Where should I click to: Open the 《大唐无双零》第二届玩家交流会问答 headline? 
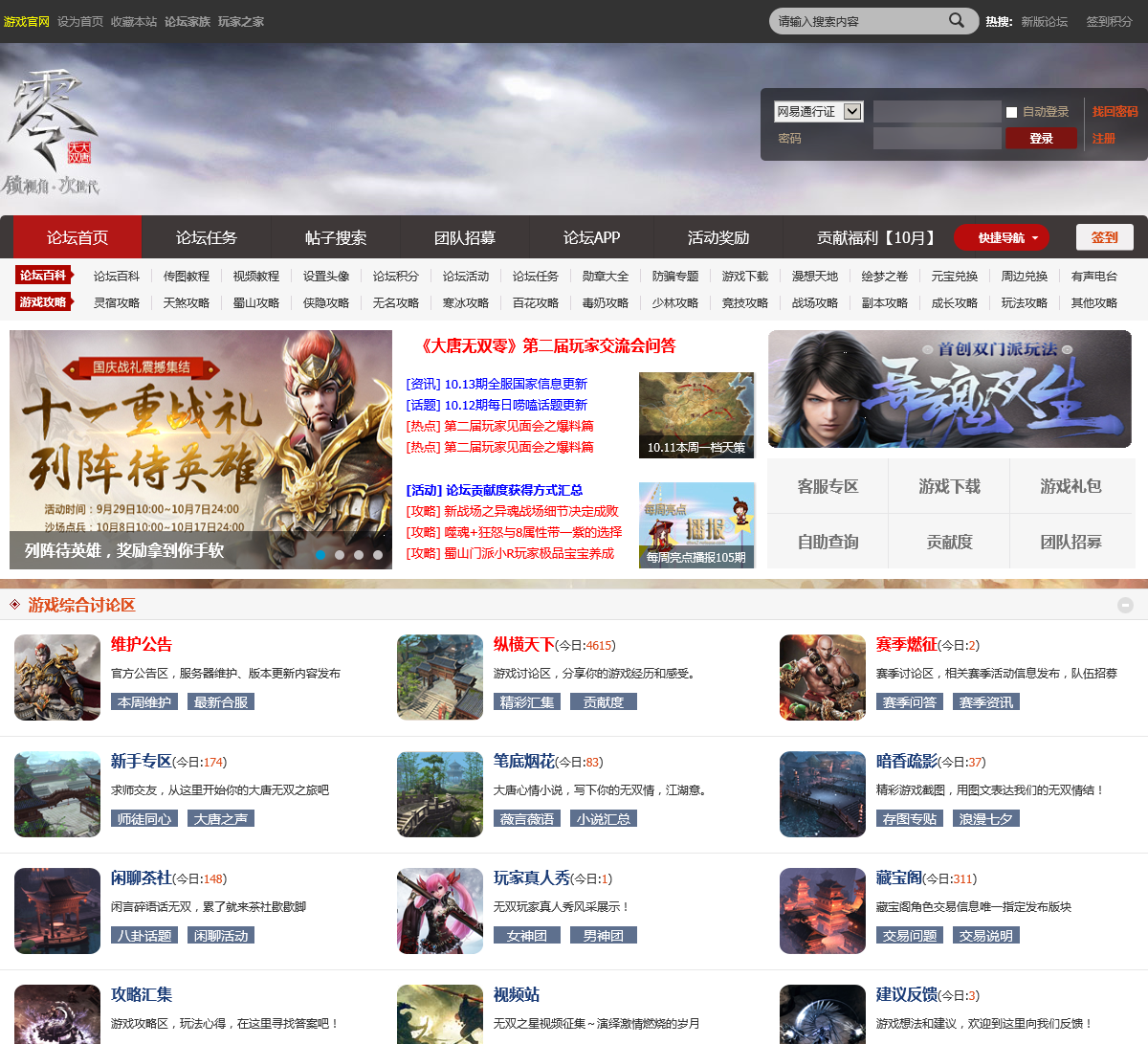tap(548, 345)
